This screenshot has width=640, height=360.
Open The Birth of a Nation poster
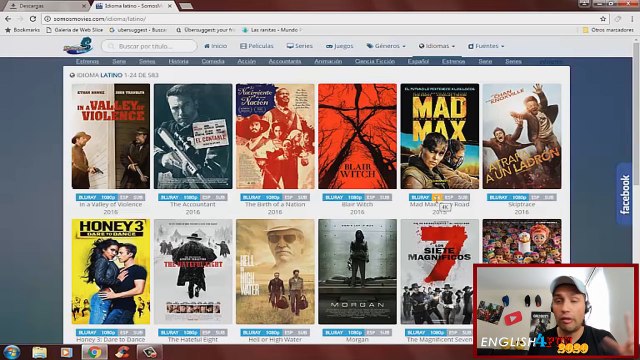coord(275,136)
